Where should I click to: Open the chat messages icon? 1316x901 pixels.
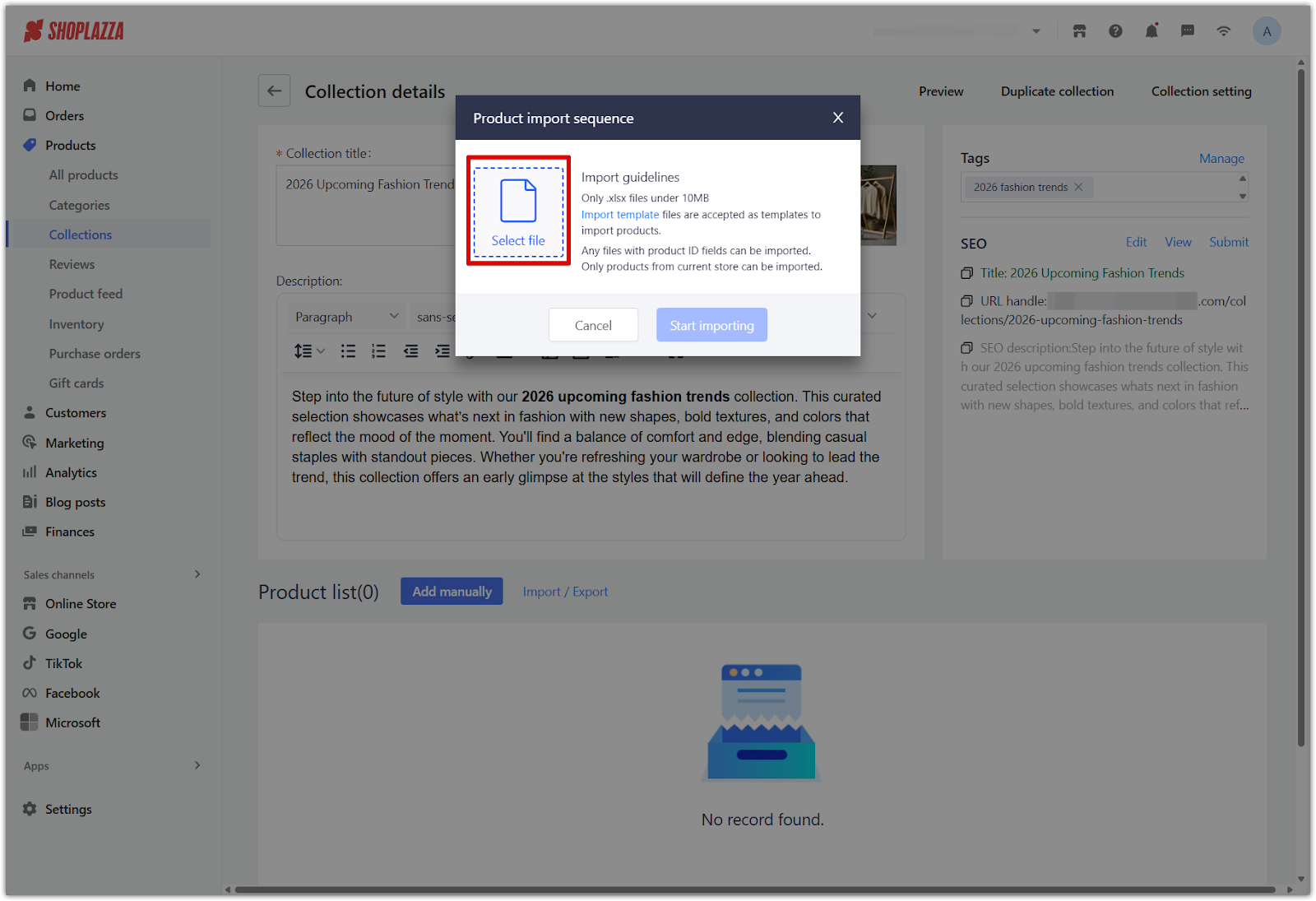[x=1188, y=31]
